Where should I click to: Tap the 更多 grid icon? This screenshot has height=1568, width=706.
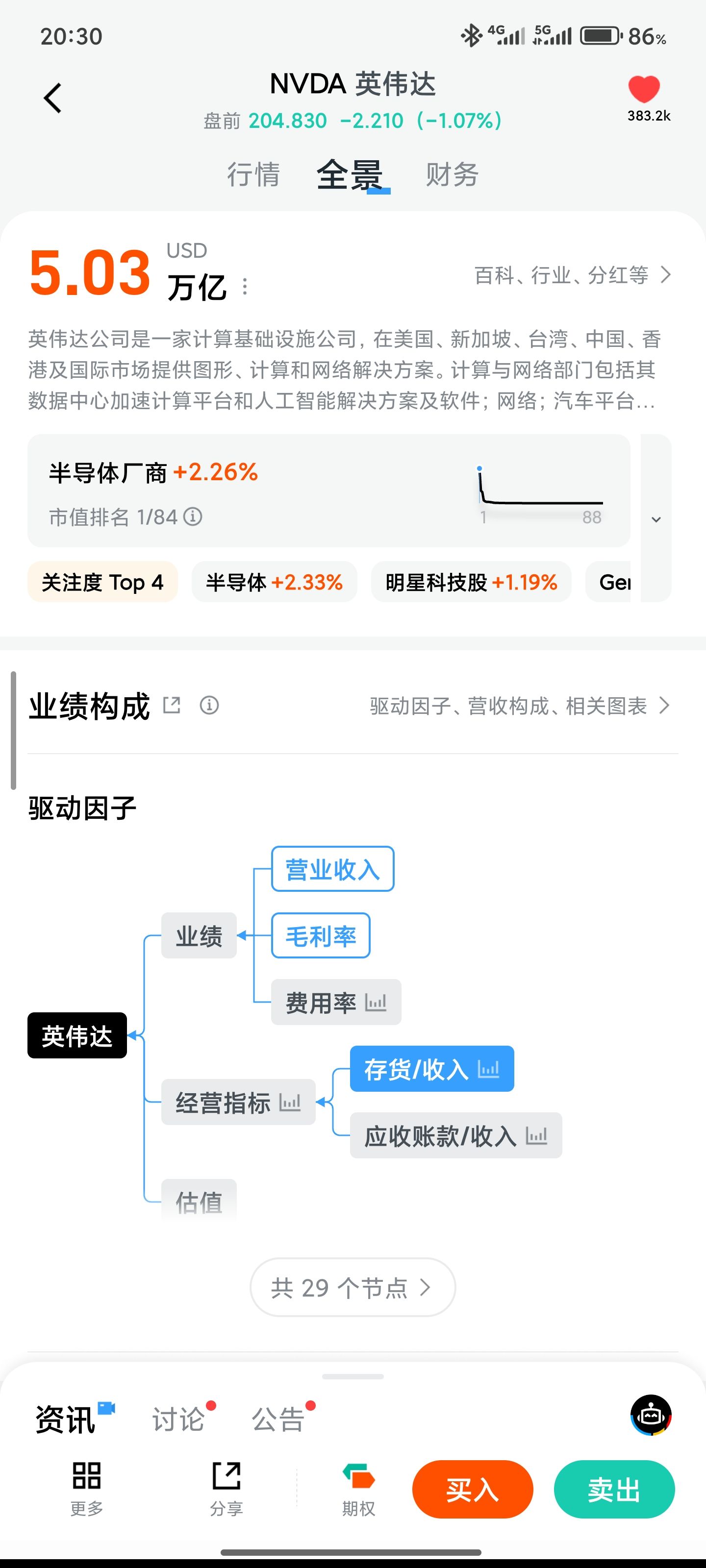click(86, 1475)
